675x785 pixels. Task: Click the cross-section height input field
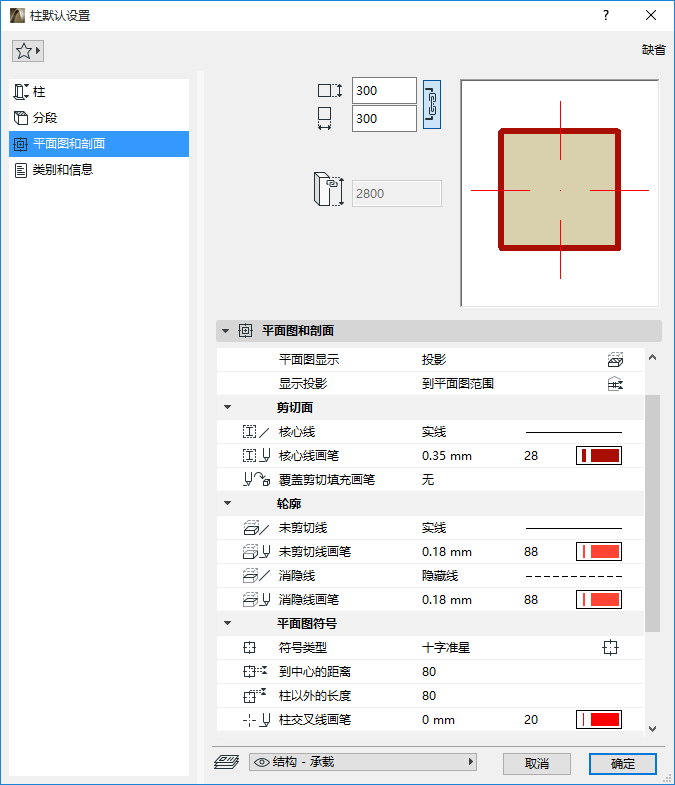[384, 91]
